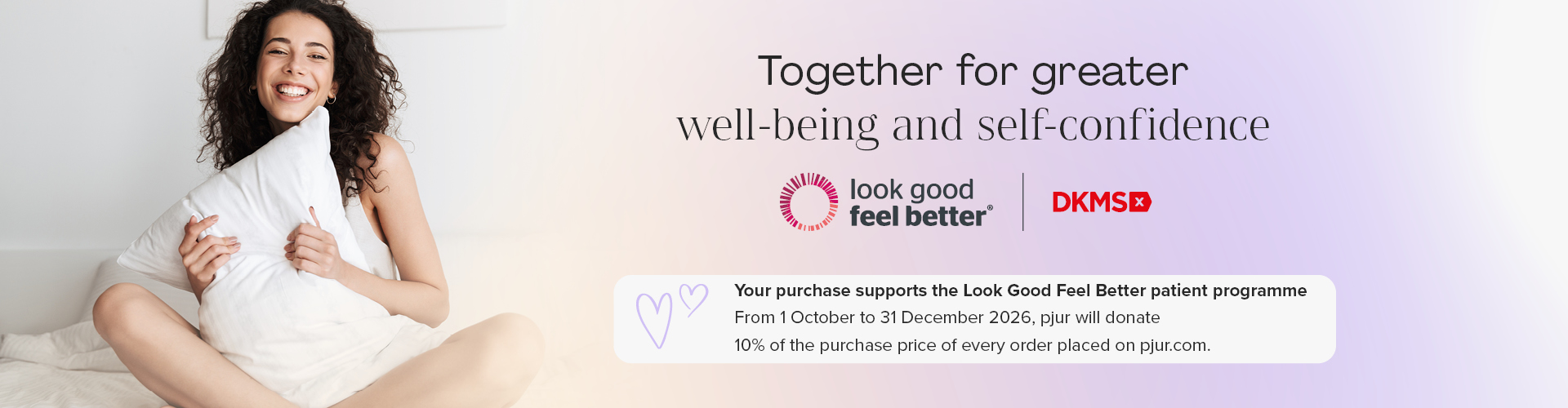This screenshot has height=408, width=1568.
Task: Click the small purple heart outline
Action: (x=693, y=299)
